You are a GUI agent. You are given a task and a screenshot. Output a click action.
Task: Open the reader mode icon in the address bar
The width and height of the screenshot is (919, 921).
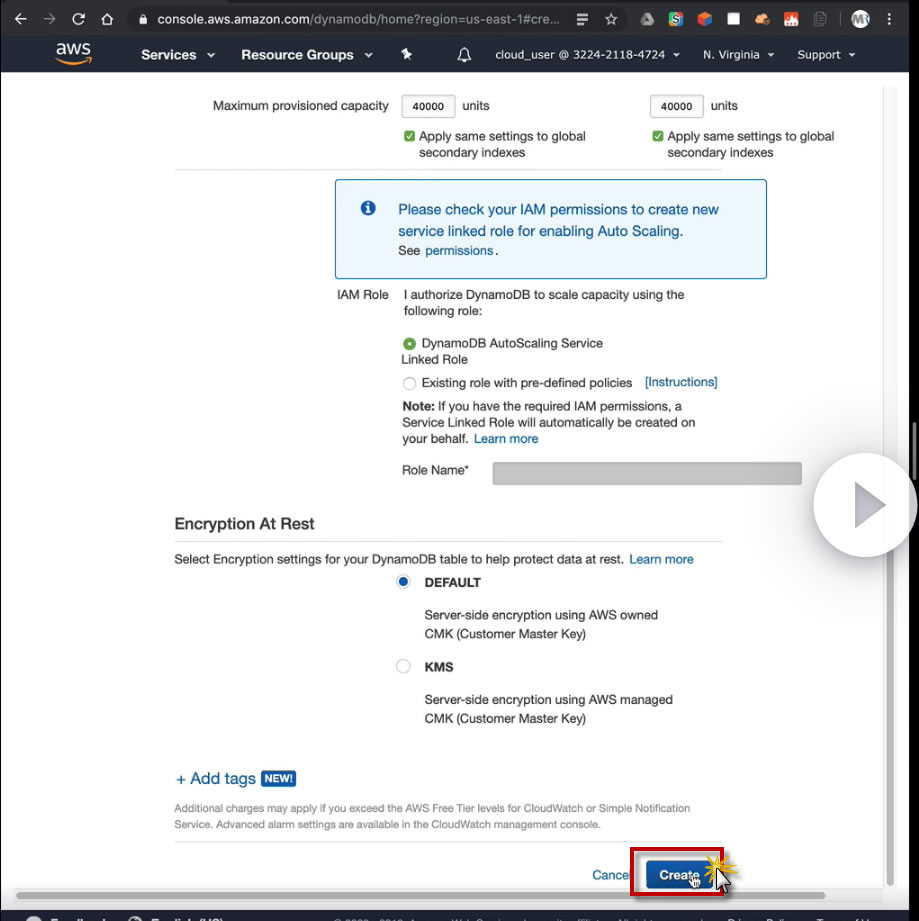click(582, 19)
